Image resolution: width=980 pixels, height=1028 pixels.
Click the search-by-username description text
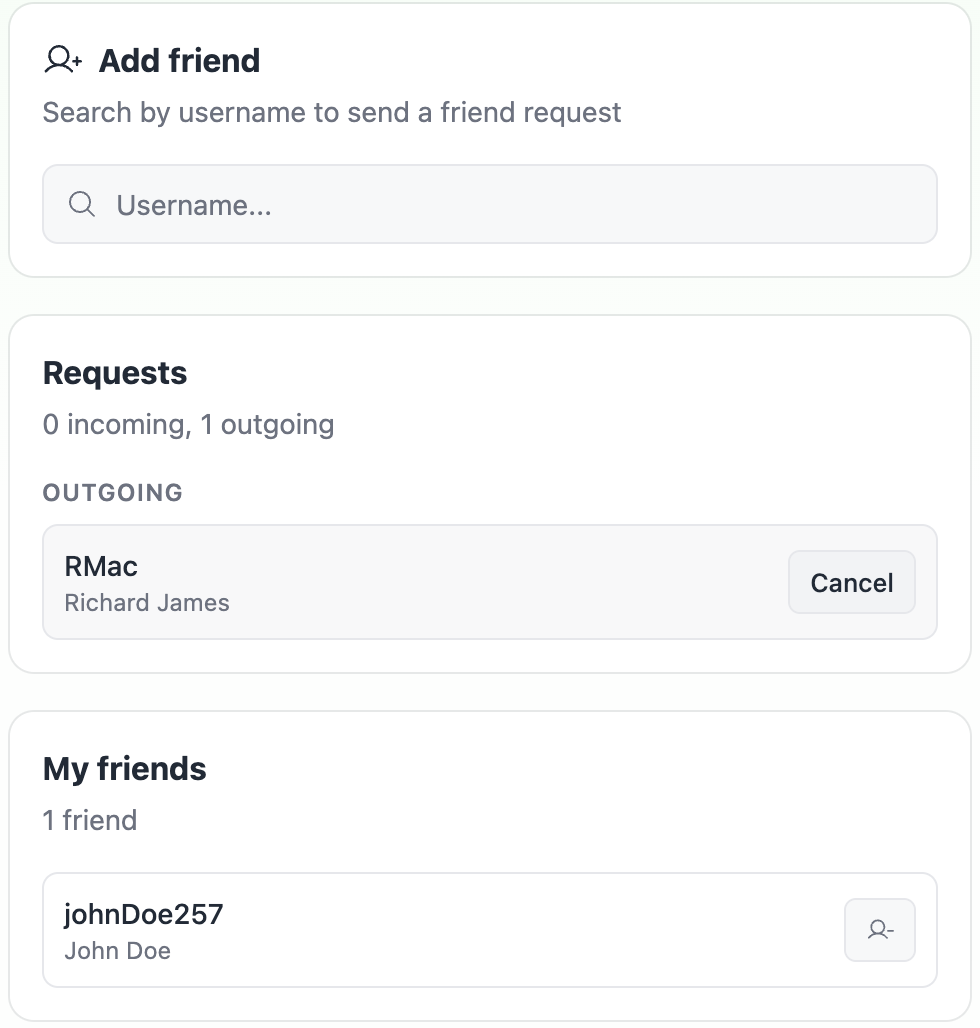pyautogui.click(x=331, y=112)
